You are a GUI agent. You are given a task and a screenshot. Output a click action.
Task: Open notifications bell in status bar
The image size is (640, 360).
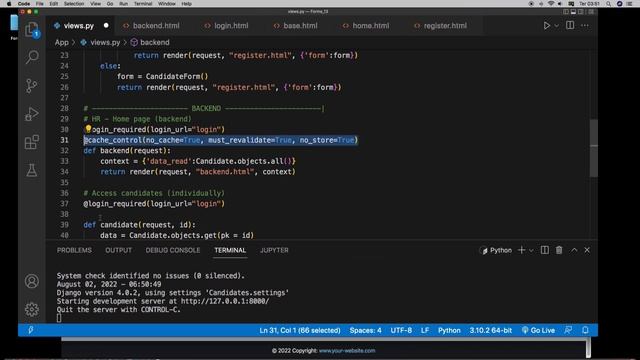tap(585, 330)
